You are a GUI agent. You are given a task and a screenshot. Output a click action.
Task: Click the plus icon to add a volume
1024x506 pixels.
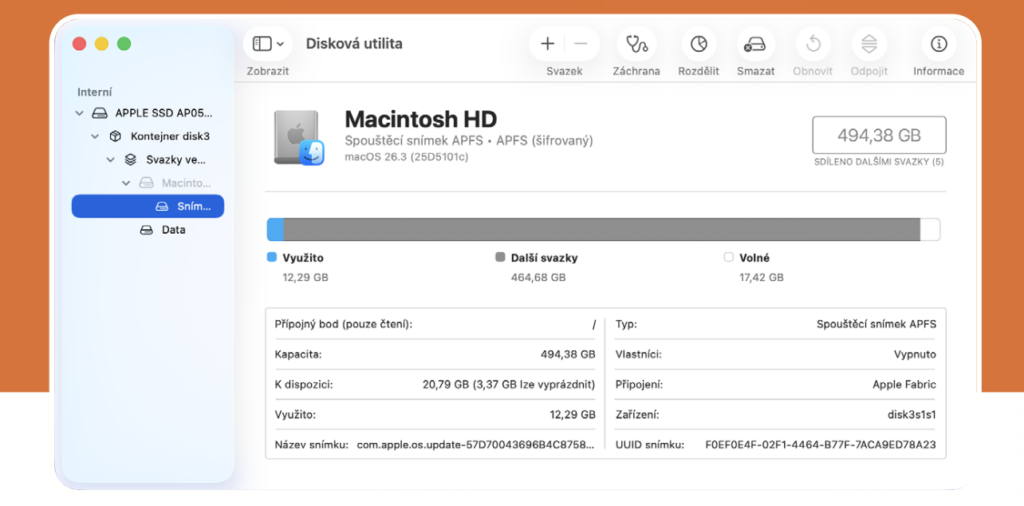[x=547, y=44]
